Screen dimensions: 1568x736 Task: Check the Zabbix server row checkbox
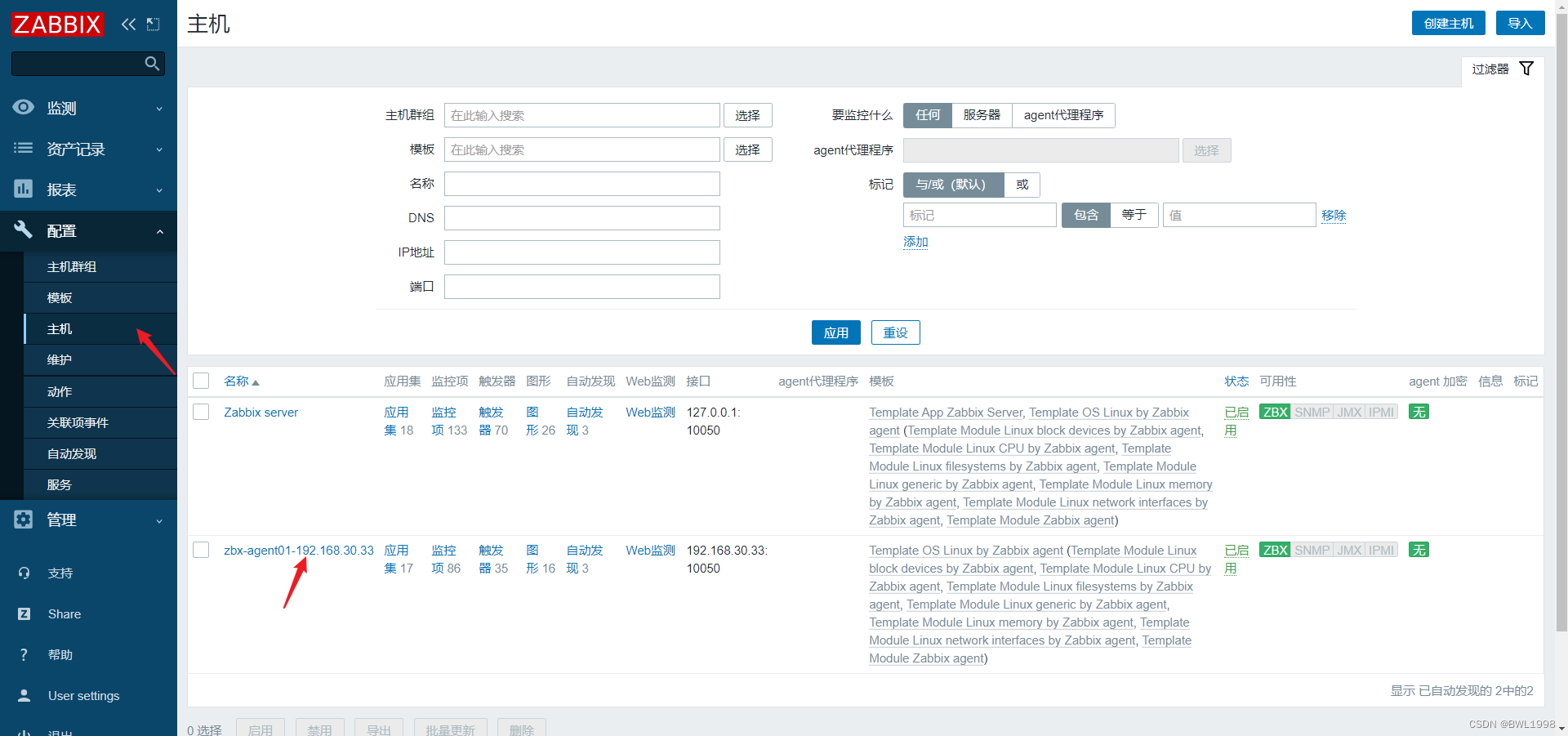pyautogui.click(x=201, y=412)
